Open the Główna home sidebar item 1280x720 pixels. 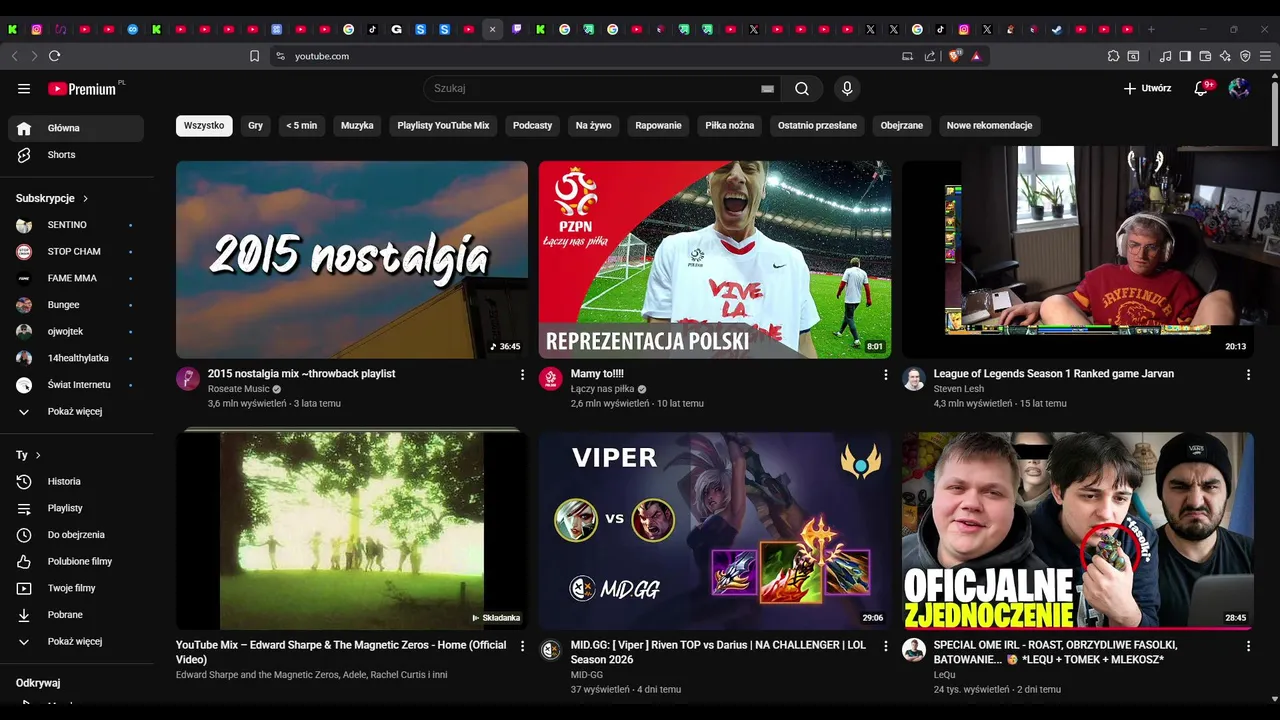point(76,128)
